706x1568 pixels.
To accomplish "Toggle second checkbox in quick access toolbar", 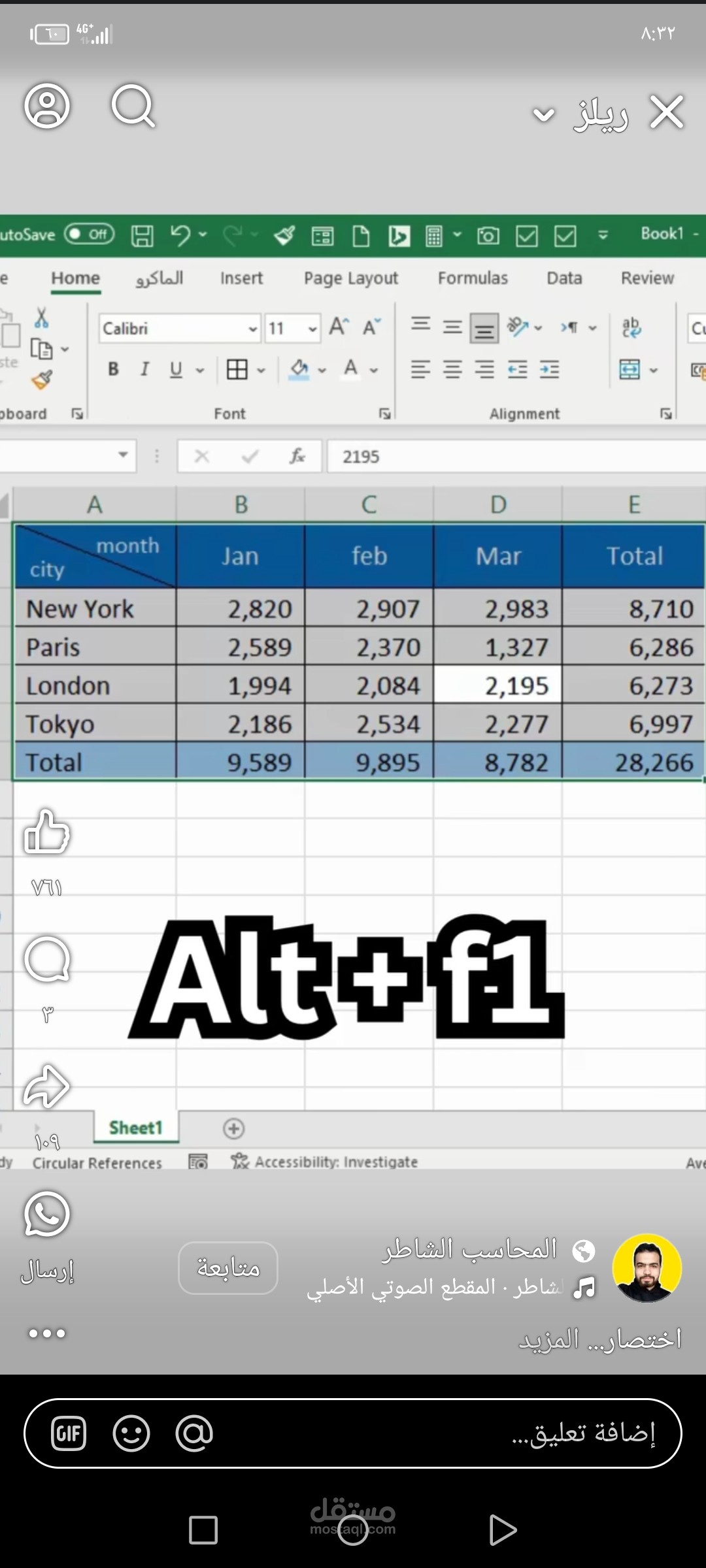I will pyautogui.click(x=565, y=236).
